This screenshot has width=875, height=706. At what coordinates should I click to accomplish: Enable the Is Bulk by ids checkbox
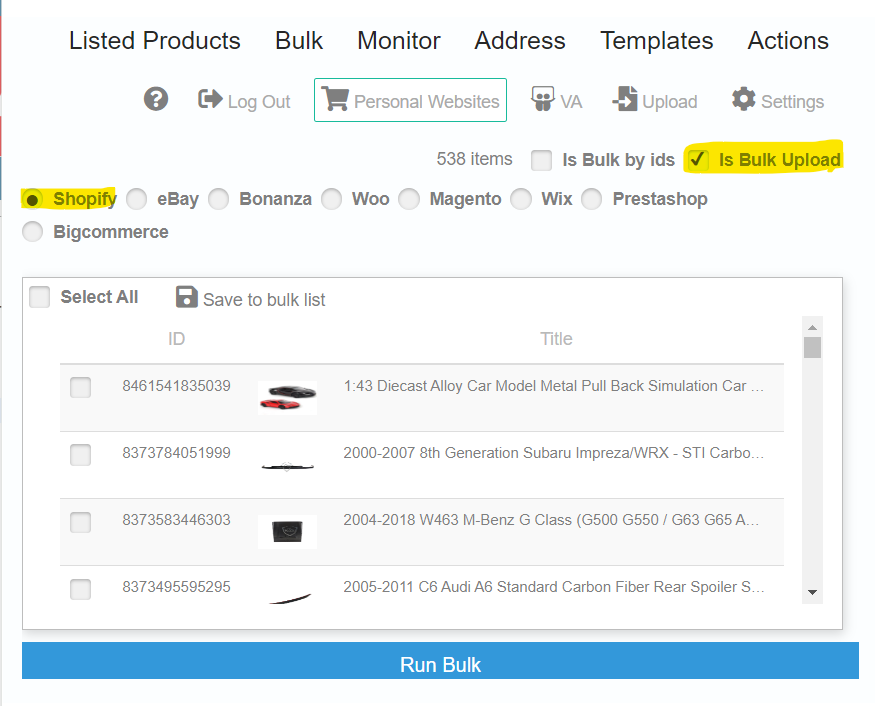pyautogui.click(x=541, y=160)
